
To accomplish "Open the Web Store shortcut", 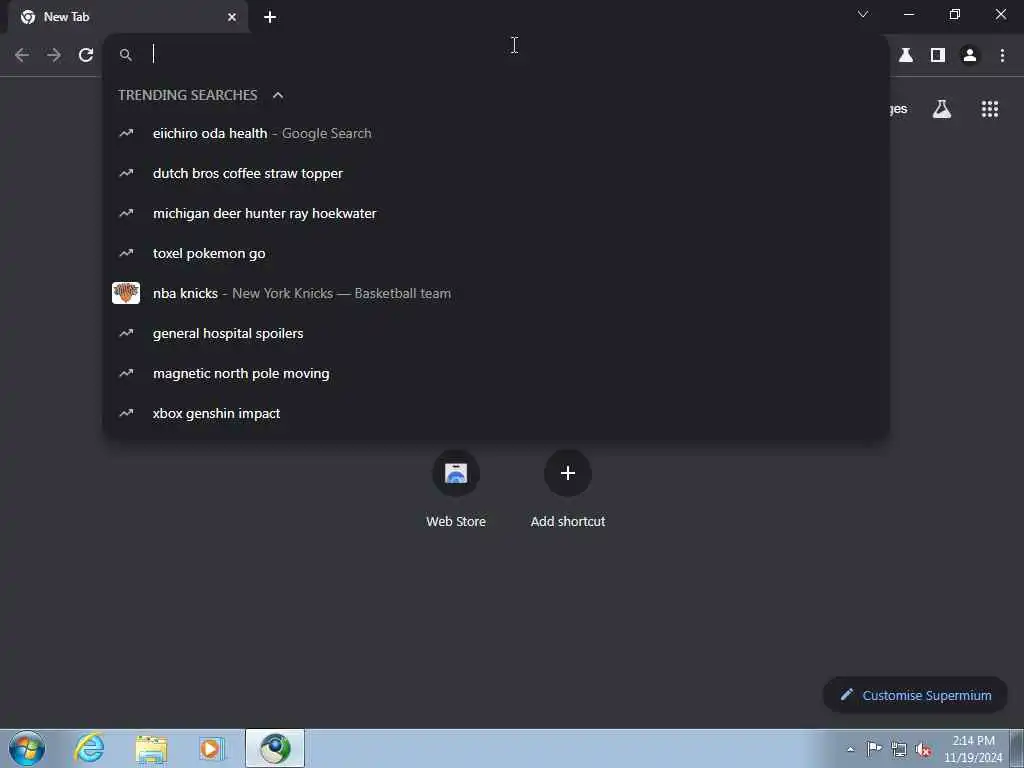I will pos(456,489).
